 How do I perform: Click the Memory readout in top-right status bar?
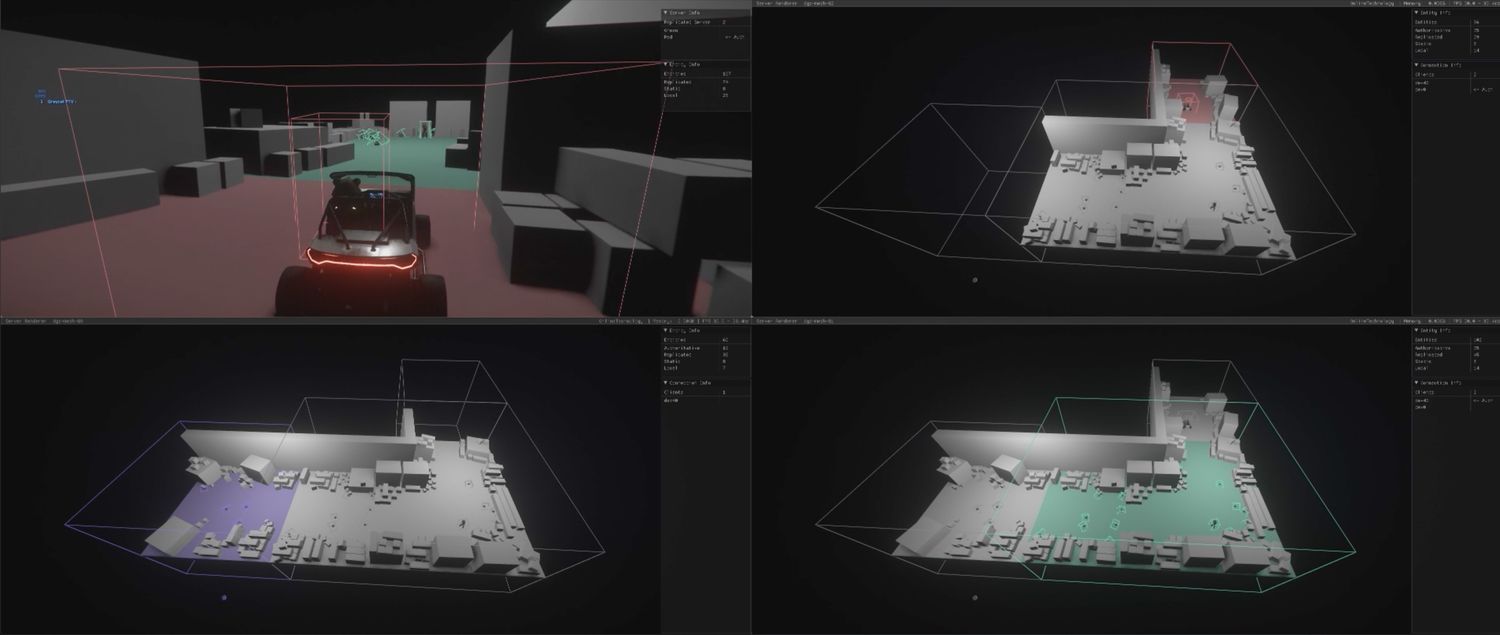[1410, 4]
